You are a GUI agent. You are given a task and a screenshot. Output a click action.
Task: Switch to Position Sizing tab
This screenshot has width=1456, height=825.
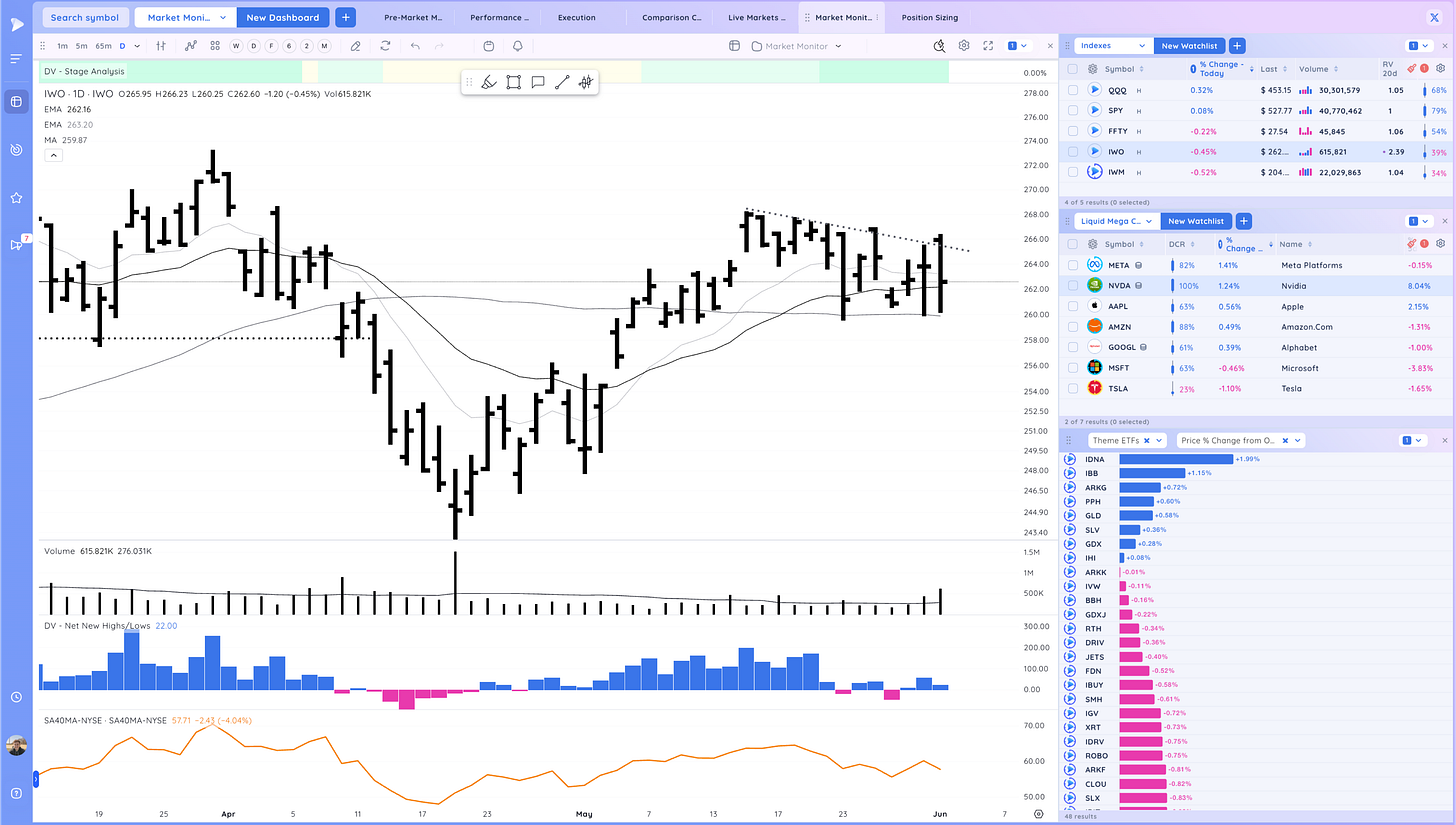(x=930, y=17)
